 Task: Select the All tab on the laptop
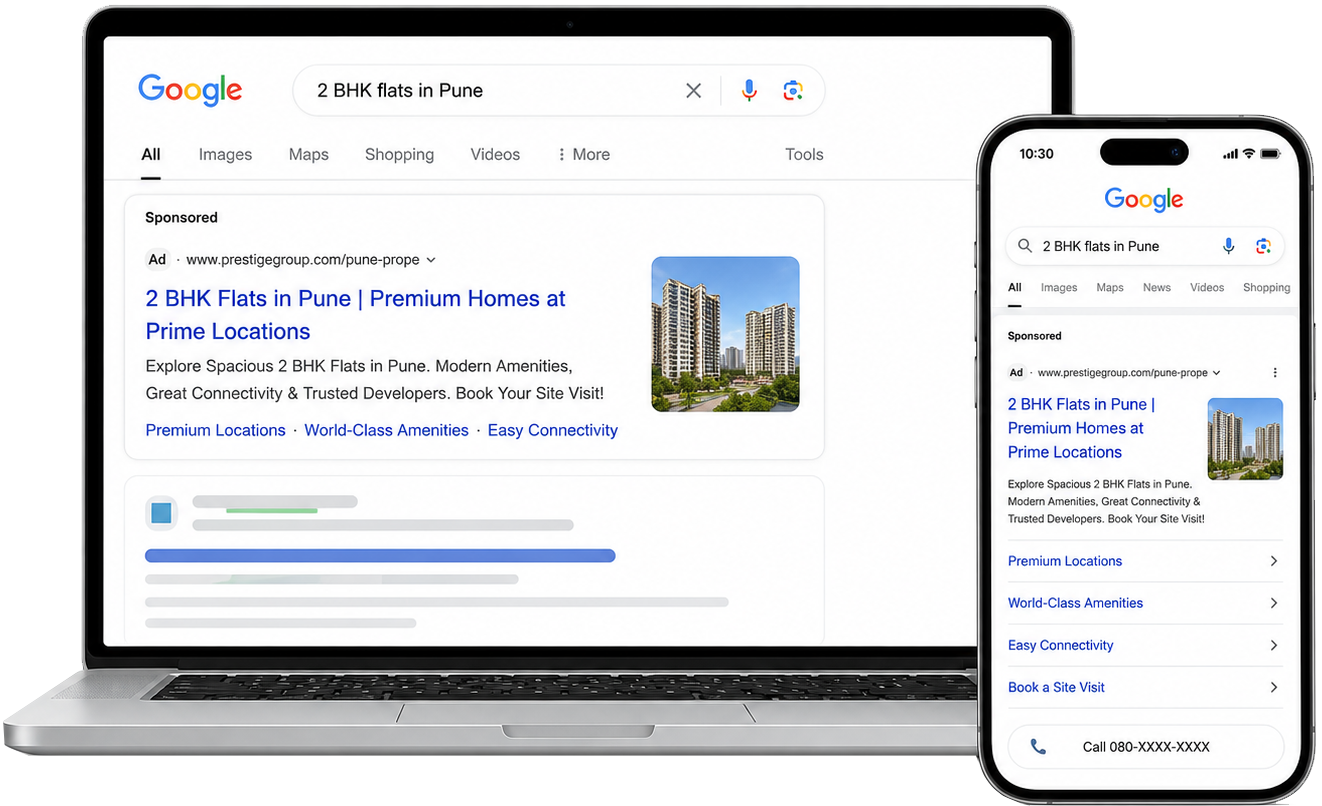151,154
